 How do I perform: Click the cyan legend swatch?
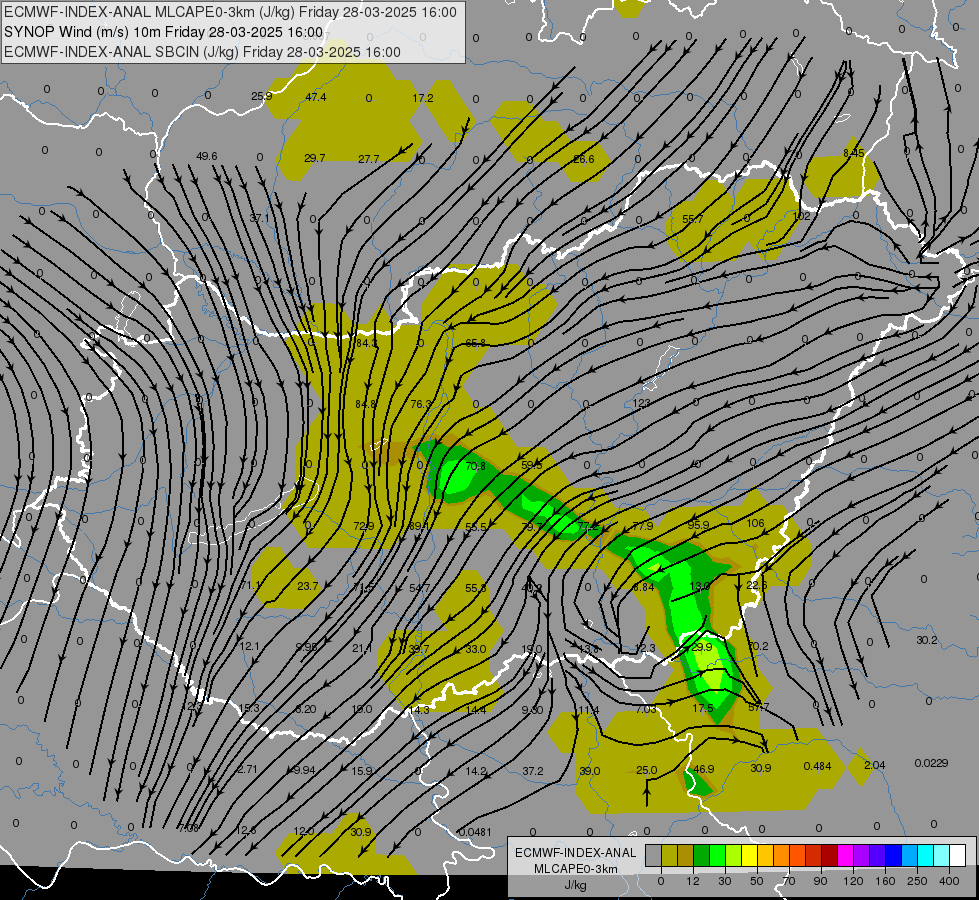[925, 856]
